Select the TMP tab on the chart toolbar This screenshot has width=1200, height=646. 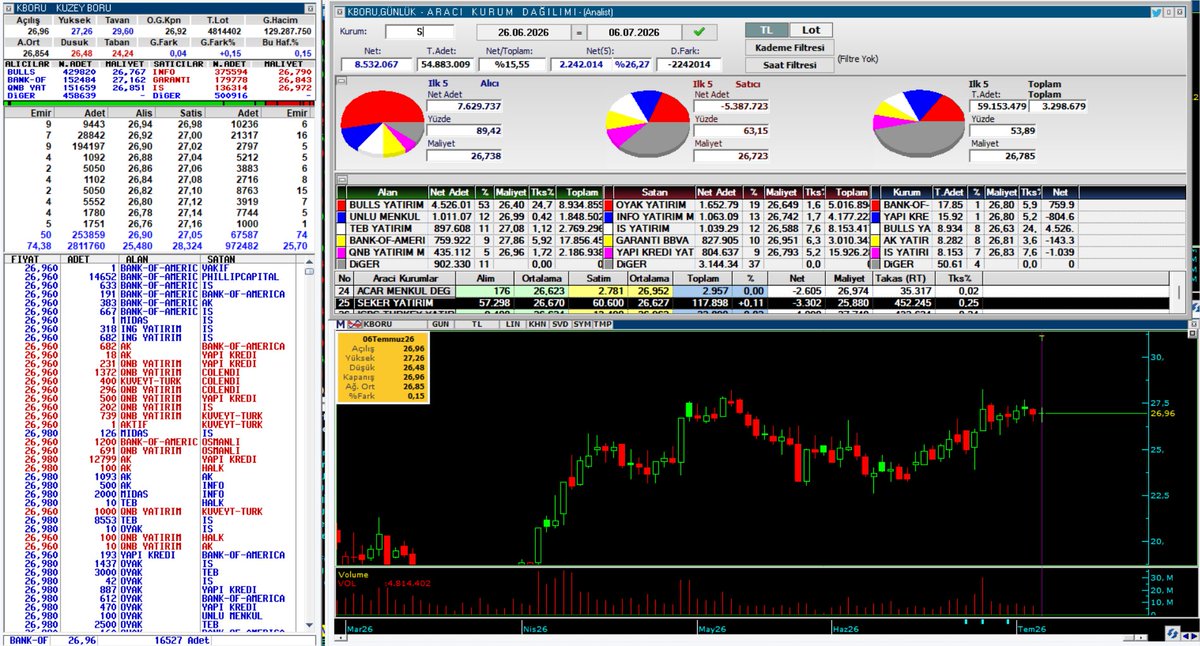coord(603,324)
